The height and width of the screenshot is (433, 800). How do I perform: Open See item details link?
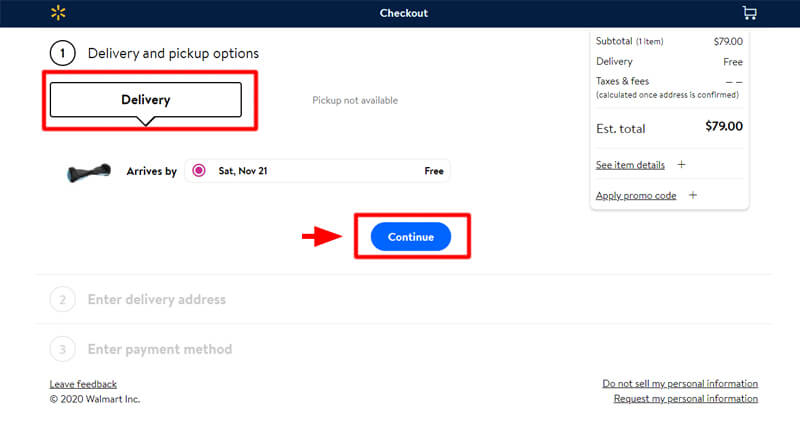630,165
